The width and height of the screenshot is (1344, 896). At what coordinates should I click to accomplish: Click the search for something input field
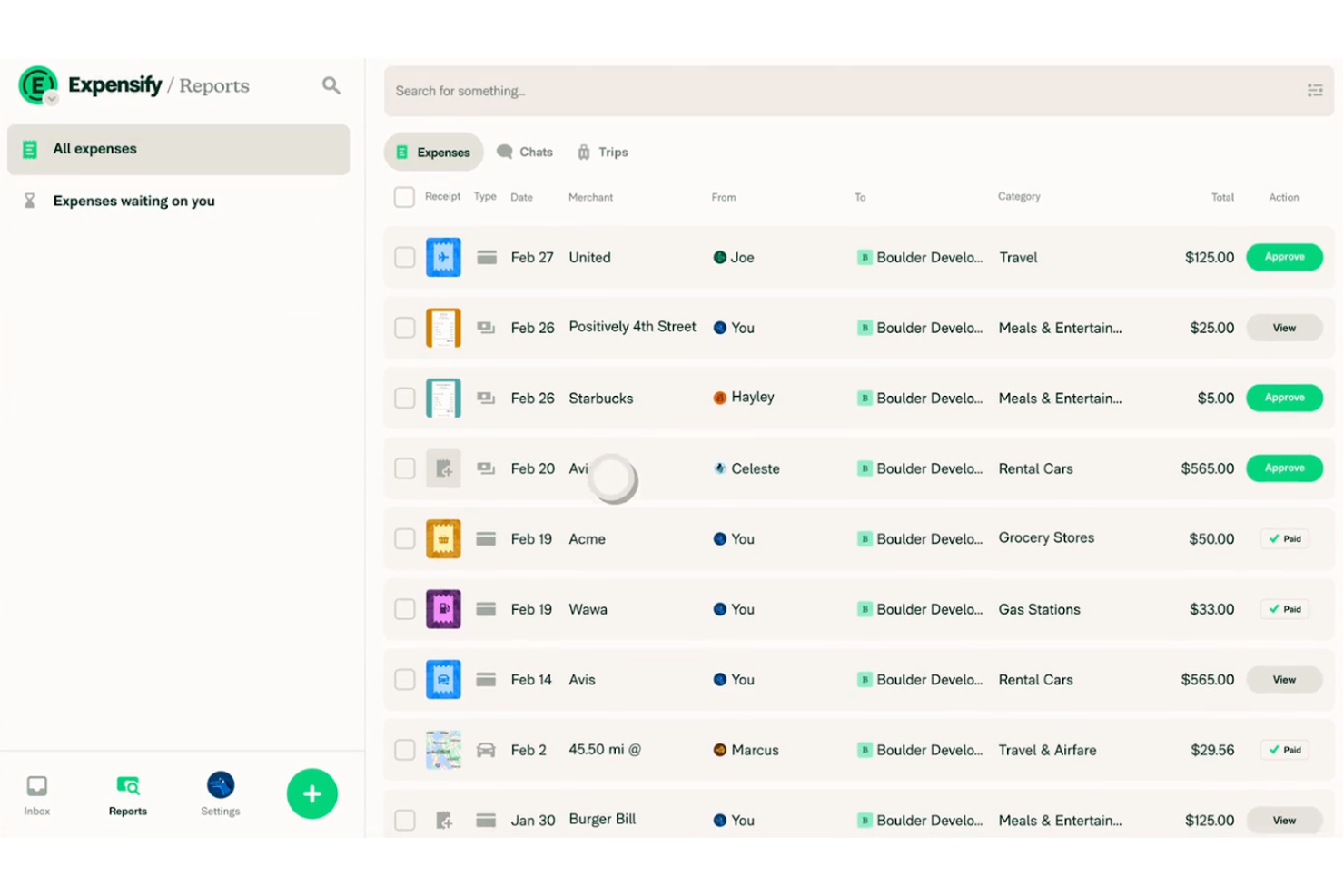(636, 90)
